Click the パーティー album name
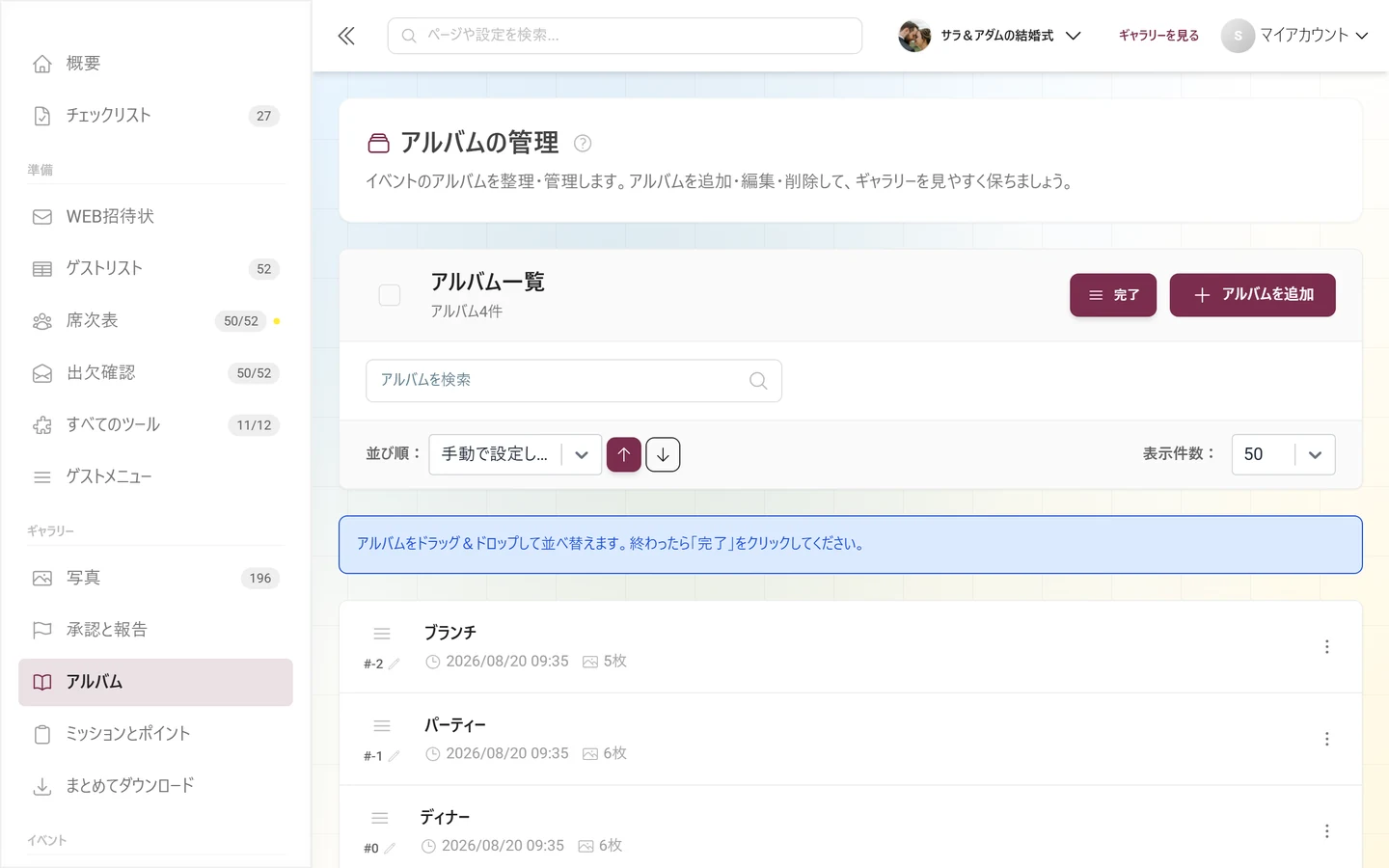 point(455,725)
